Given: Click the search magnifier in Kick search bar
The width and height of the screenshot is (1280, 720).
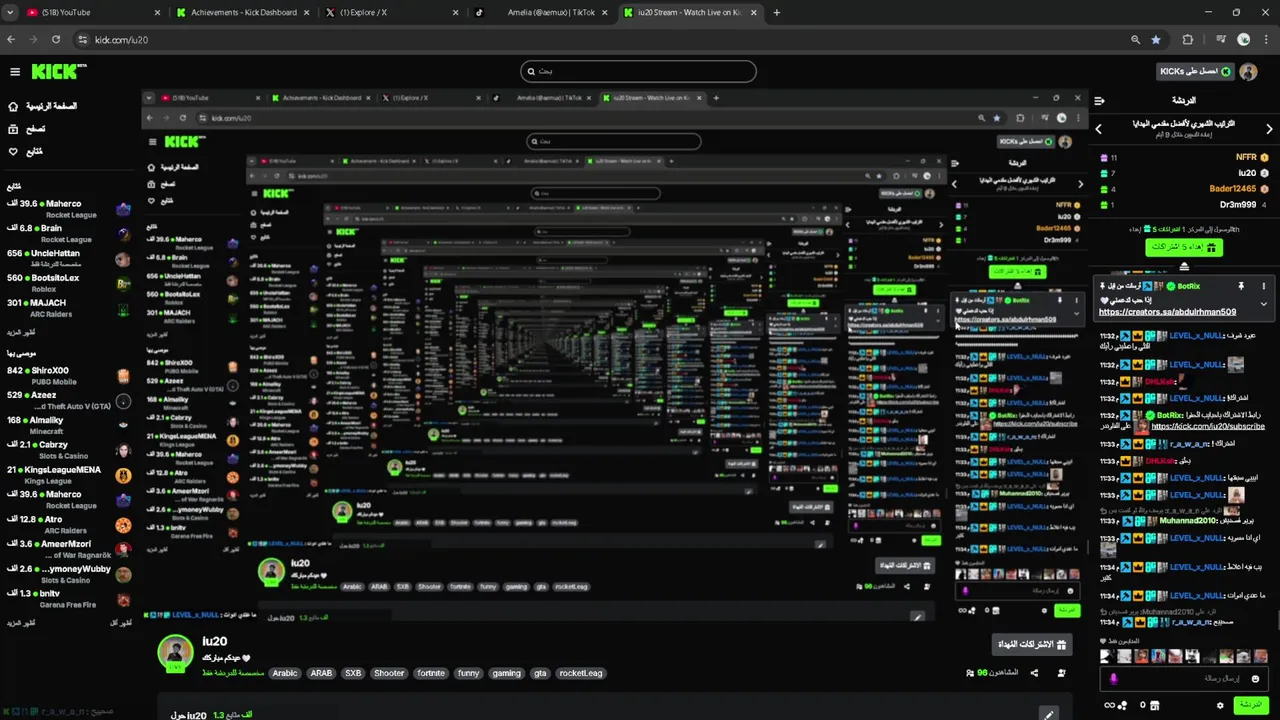Looking at the screenshot, I should pyautogui.click(x=531, y=71).
